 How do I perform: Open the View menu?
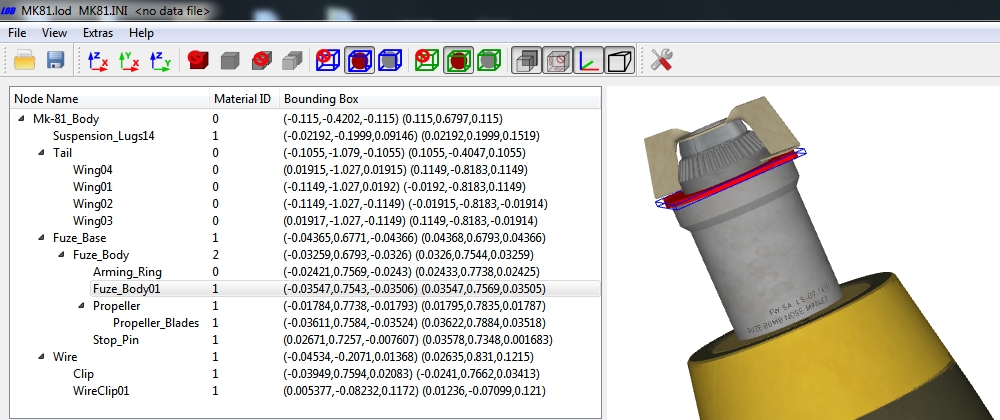point(54,33)
